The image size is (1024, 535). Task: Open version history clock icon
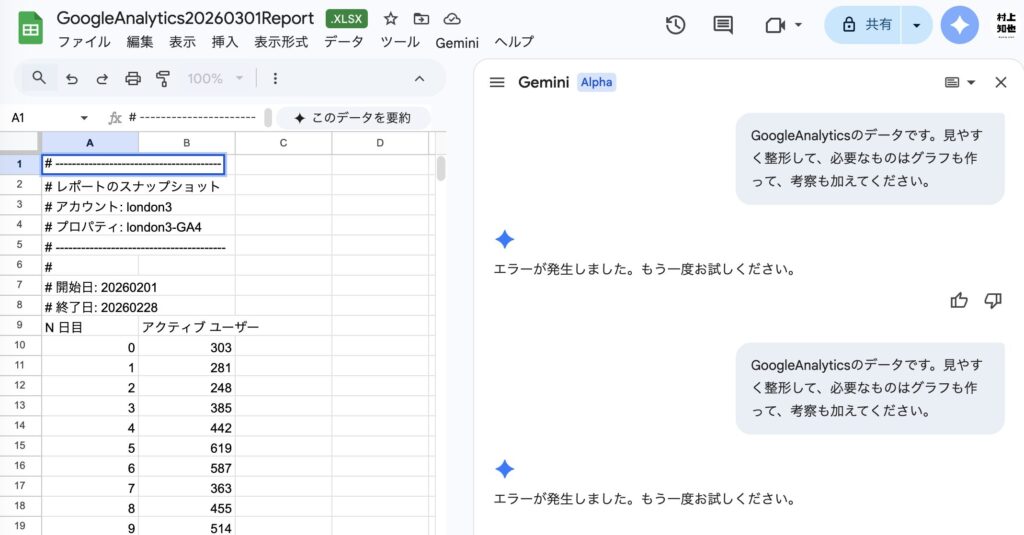[x=675, y=25]
